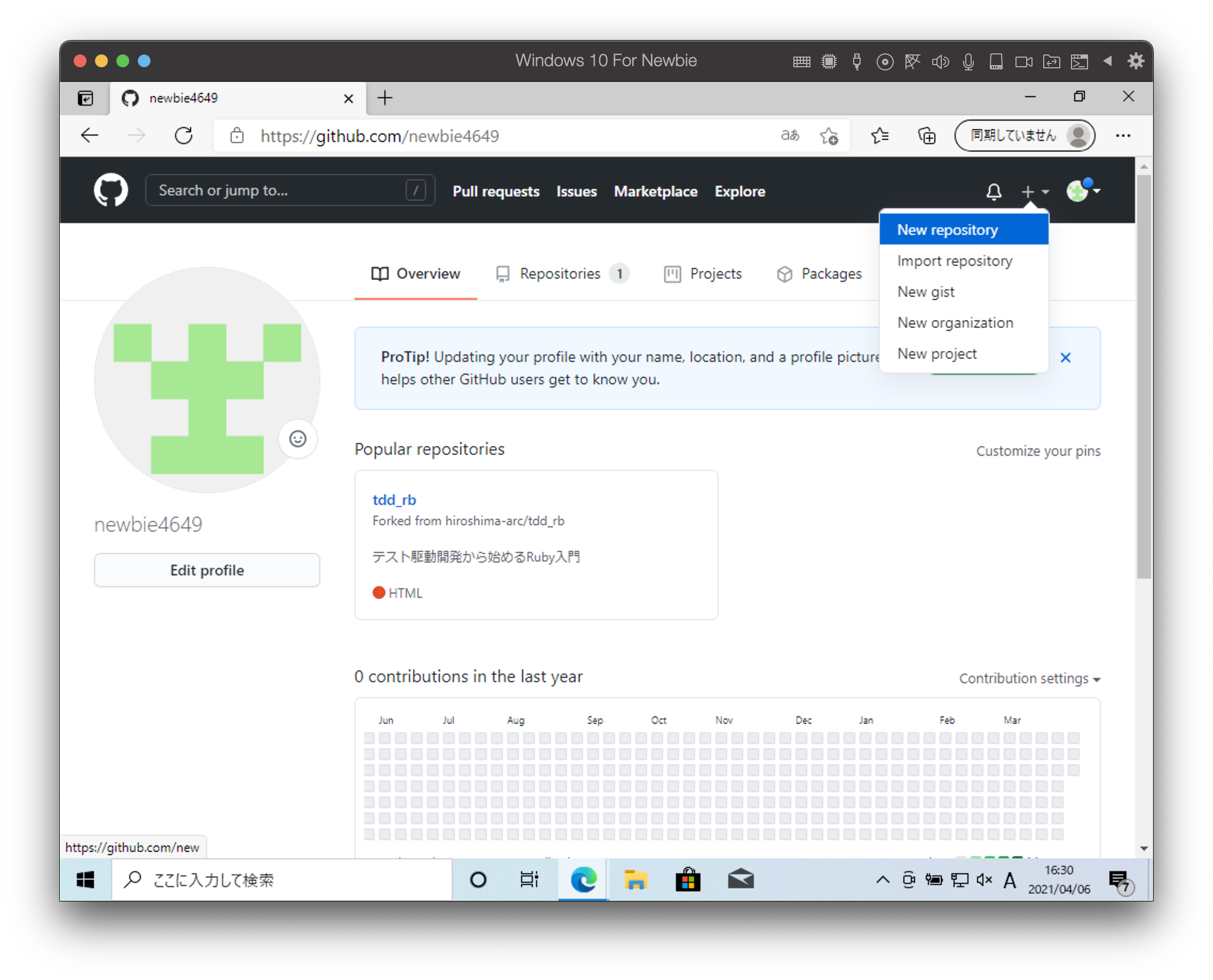This screenshot has height=980, width=1213.
Task: Click the translate icon in the address bar
Action: pos(790,136)
